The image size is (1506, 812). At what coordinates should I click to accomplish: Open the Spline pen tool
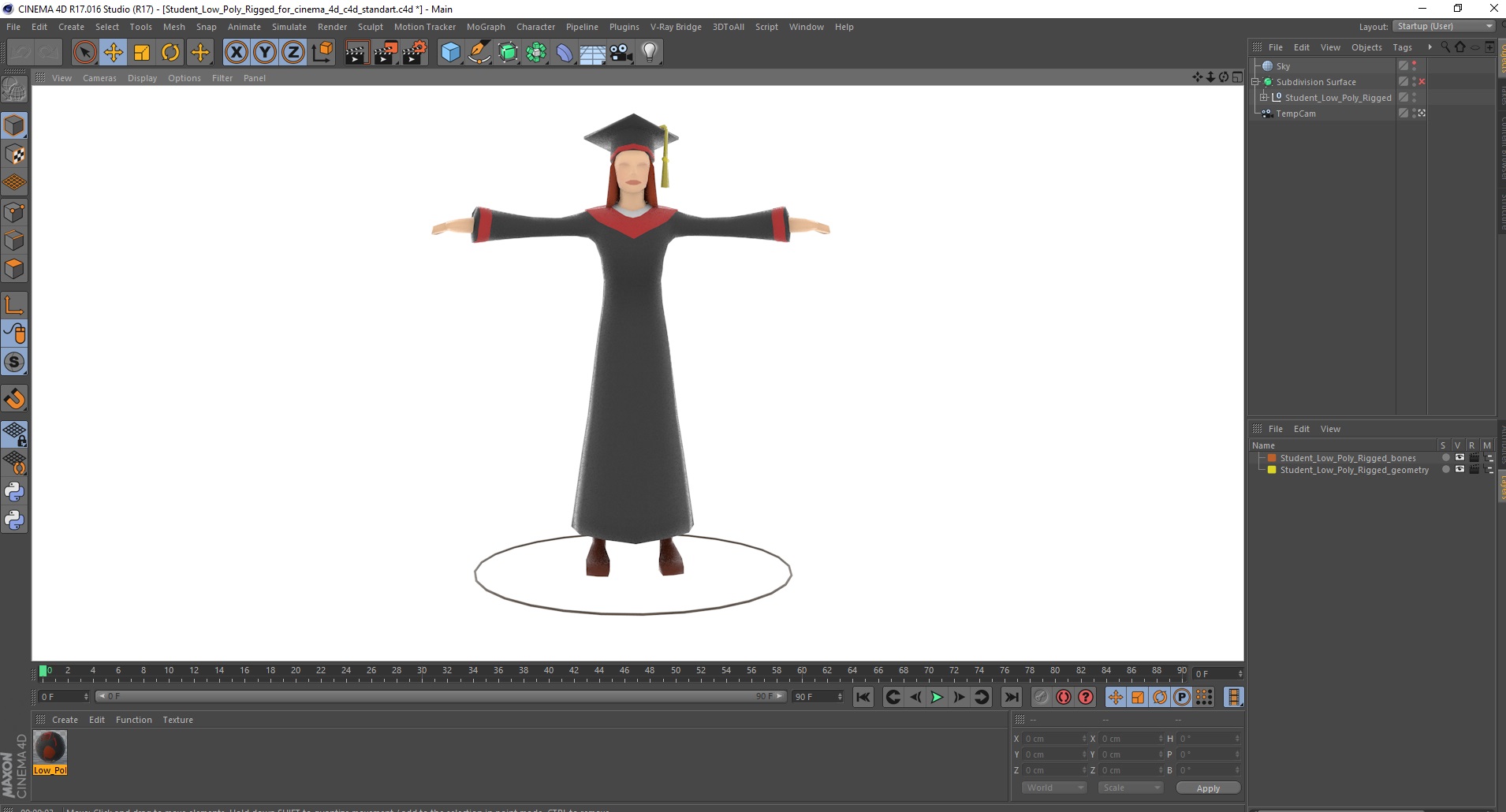point(479,53)
